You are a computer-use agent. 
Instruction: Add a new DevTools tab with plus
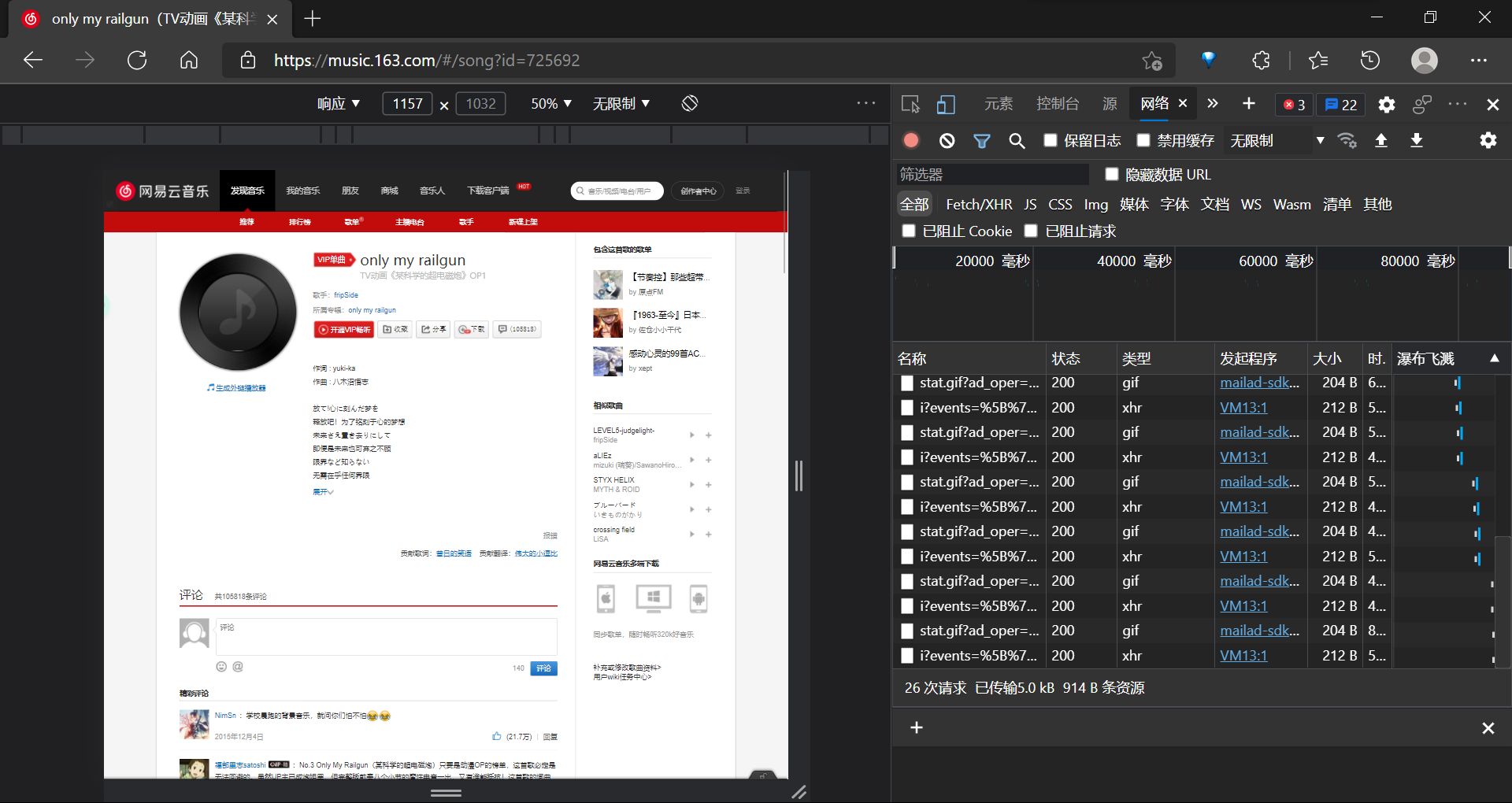coord(1249,104)
